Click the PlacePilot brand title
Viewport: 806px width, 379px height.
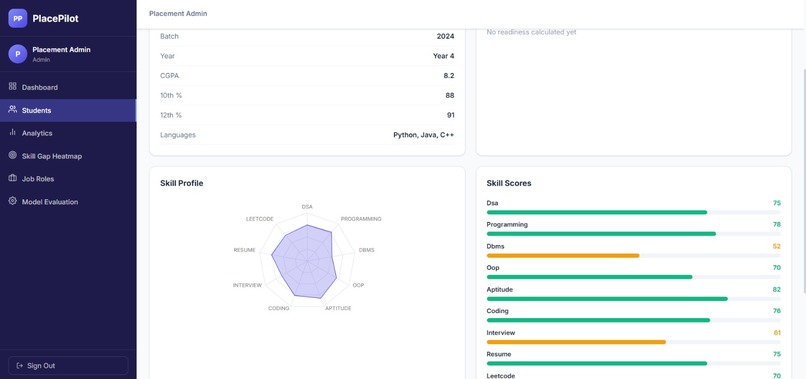(x=56, y=19)
